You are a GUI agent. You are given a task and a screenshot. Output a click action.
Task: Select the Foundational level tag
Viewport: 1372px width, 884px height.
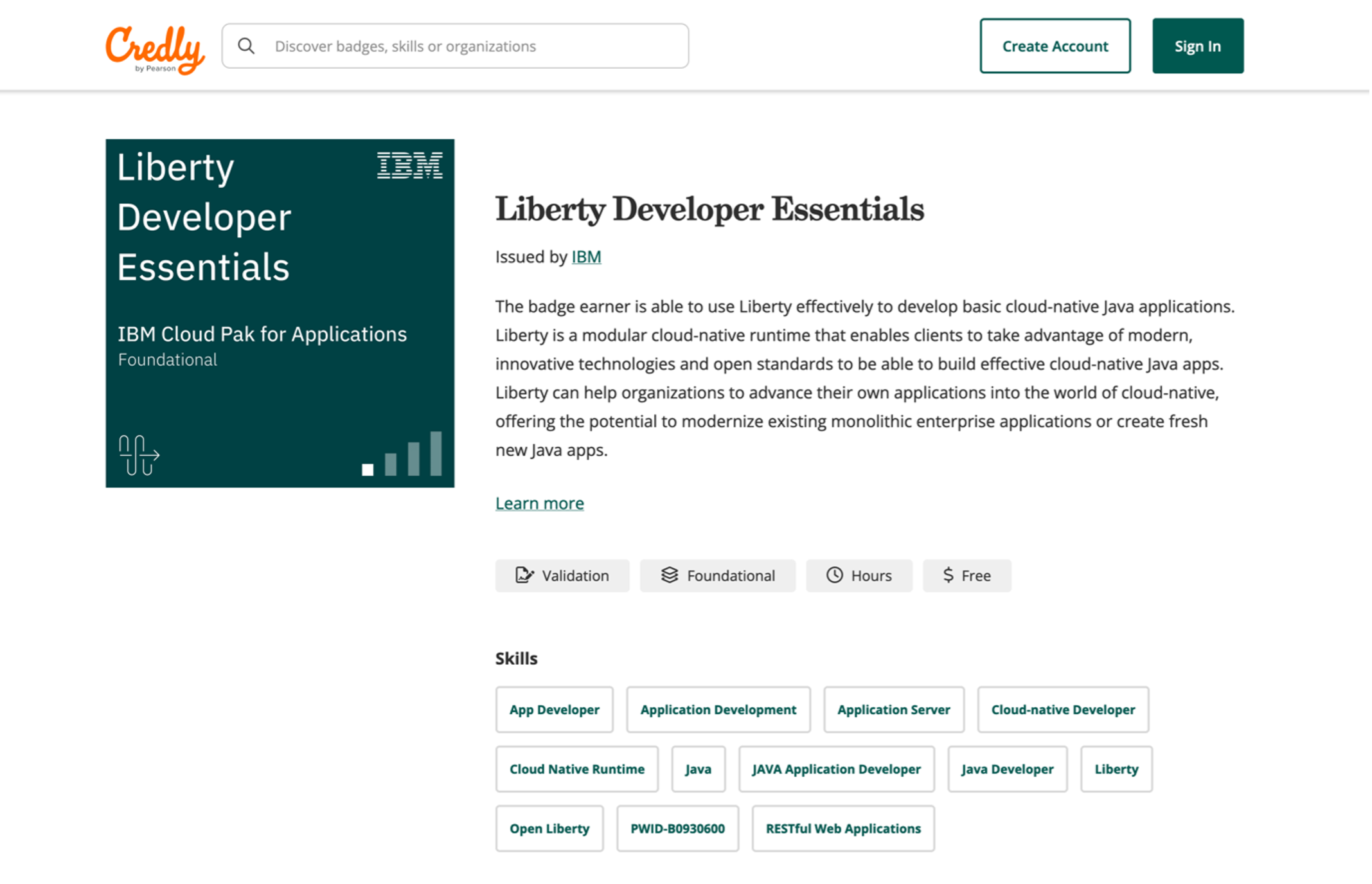[717, 575]
